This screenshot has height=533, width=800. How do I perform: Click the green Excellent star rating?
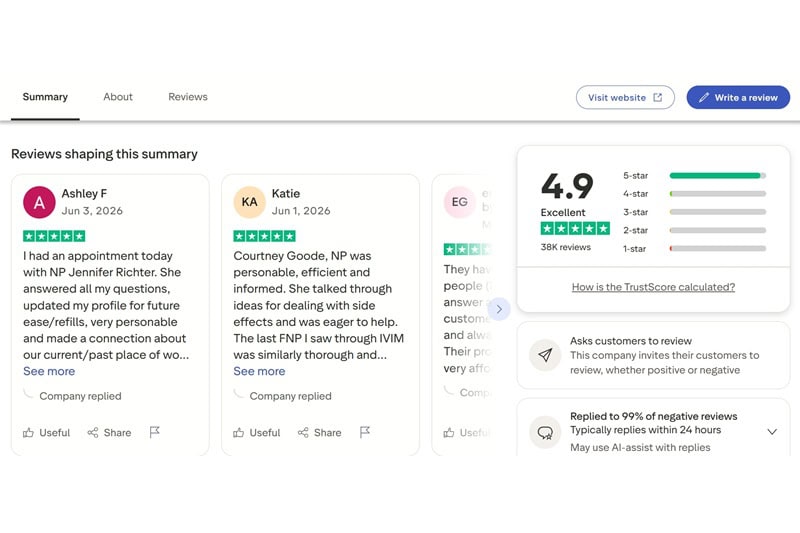[575, 229]
